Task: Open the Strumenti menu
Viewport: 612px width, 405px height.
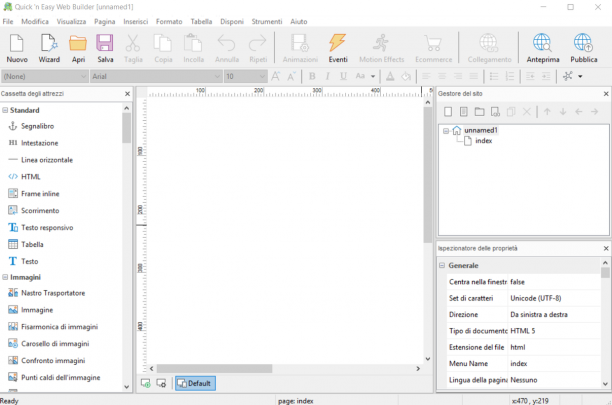Action: pos(267,21)
